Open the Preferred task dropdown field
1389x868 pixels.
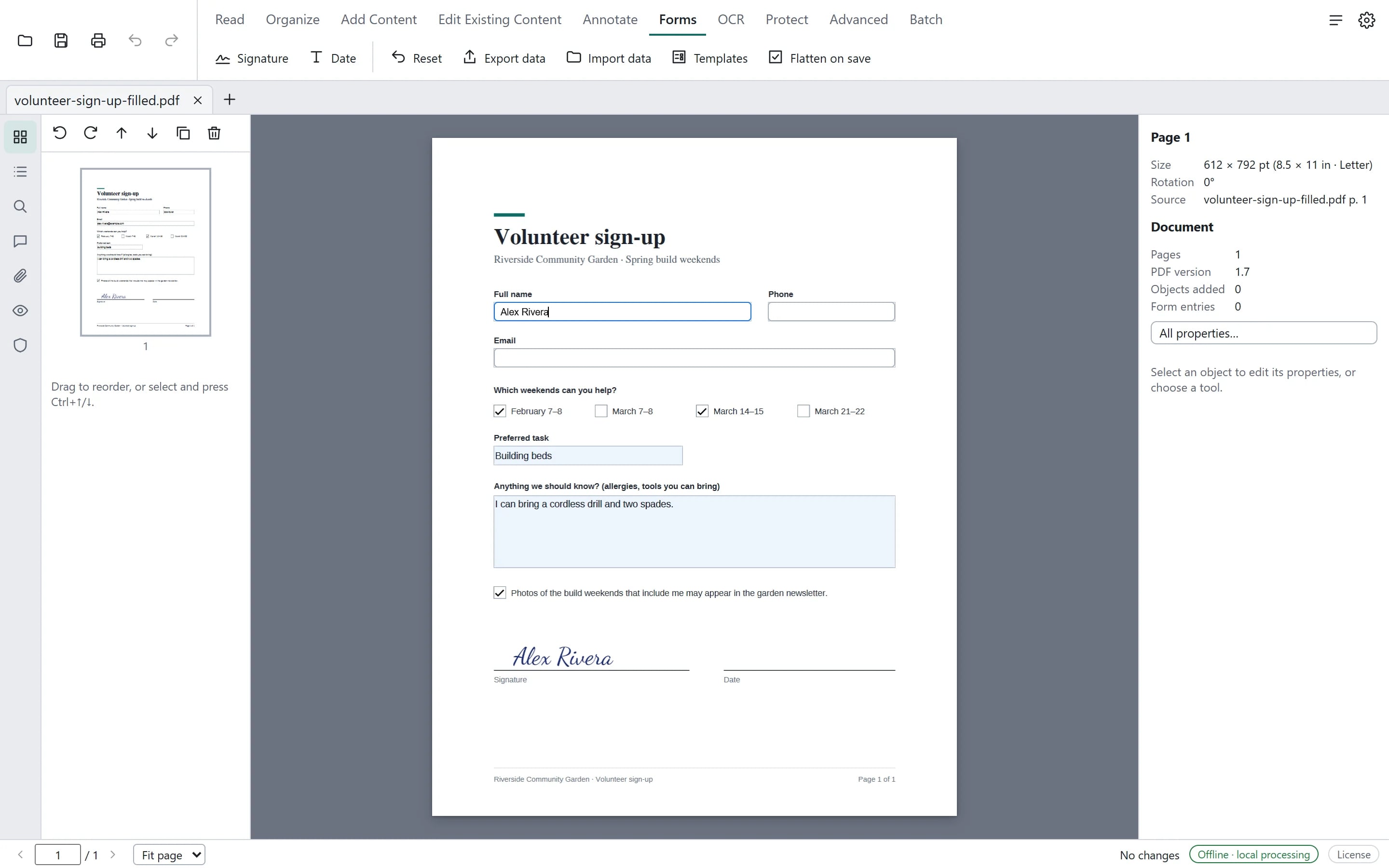[x=588, y=456]
